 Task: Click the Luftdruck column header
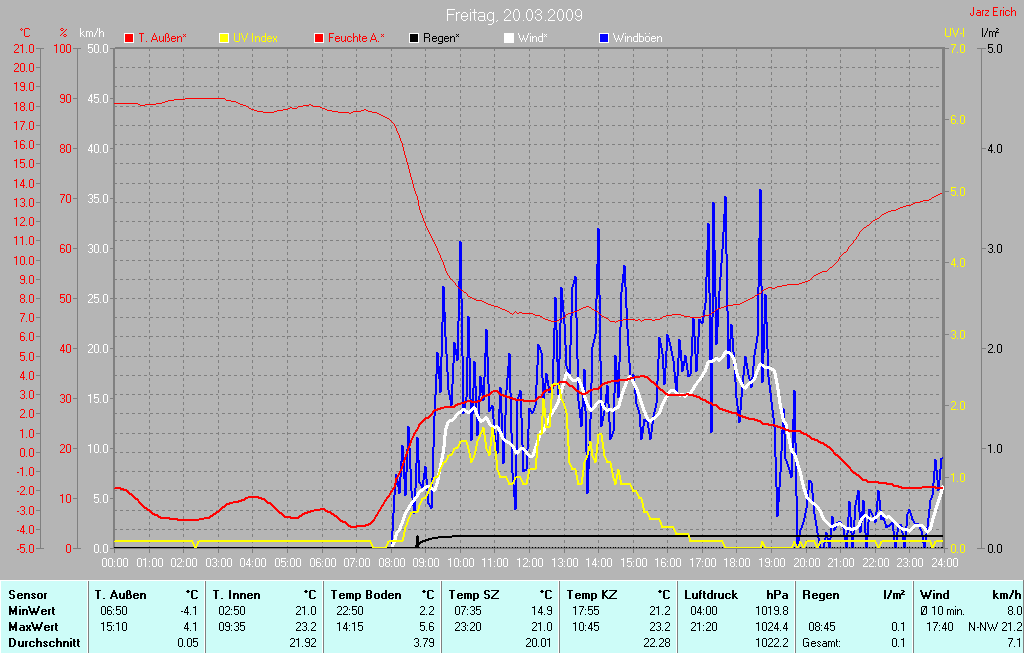pos(711,595)
